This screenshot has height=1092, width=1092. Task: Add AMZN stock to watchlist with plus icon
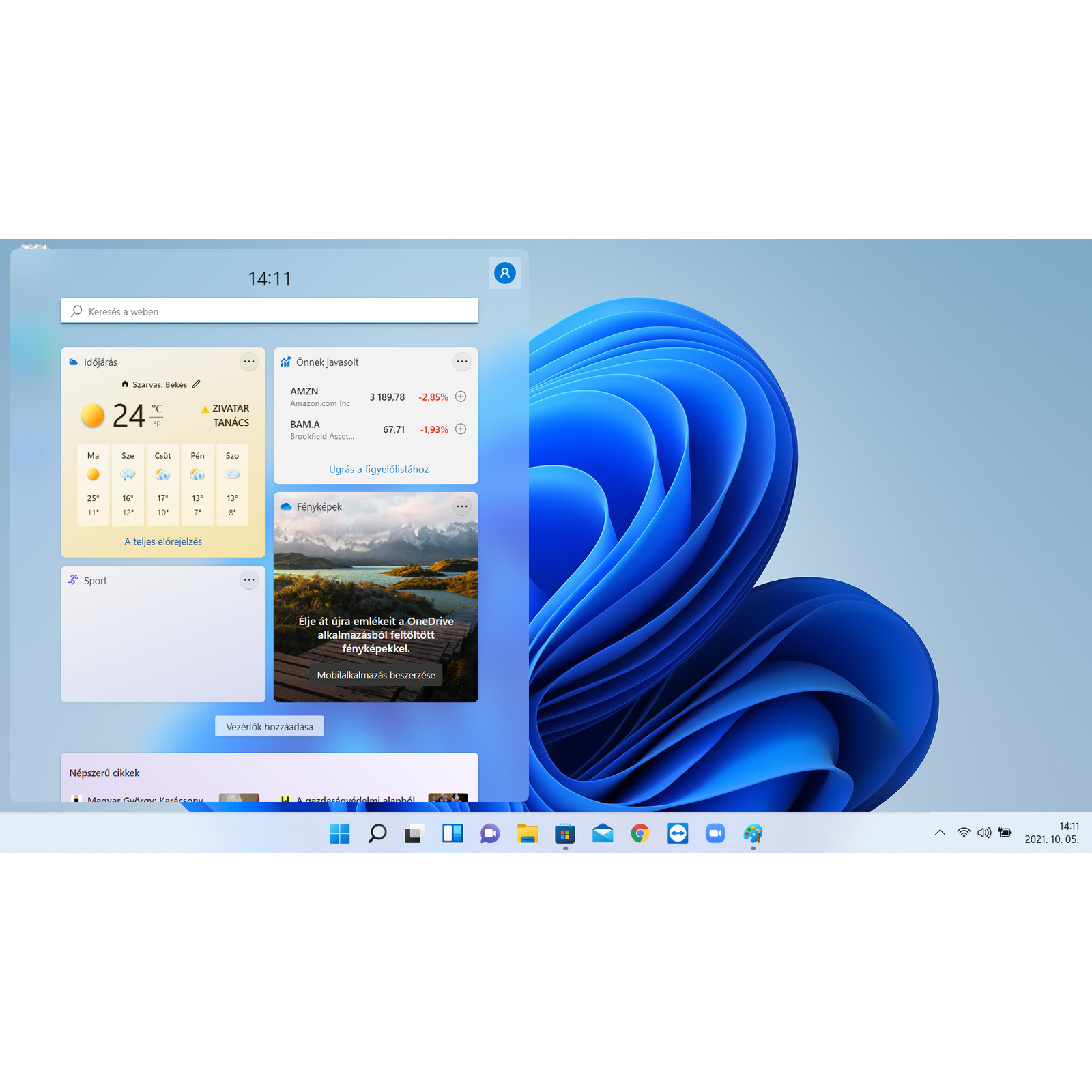point(461,396)
